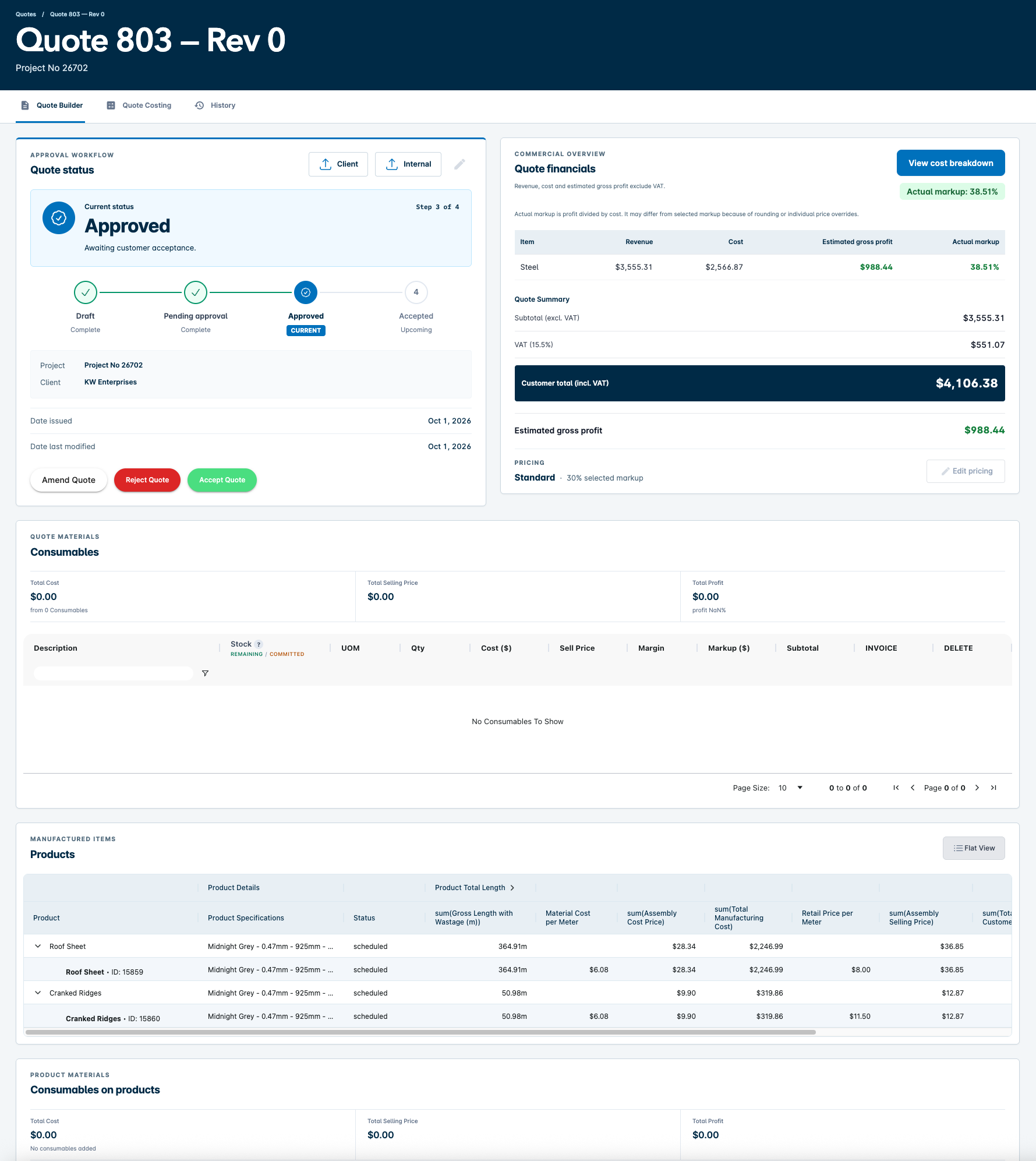Select the Roof Sheet ID: 15859 row

point(518,970)
